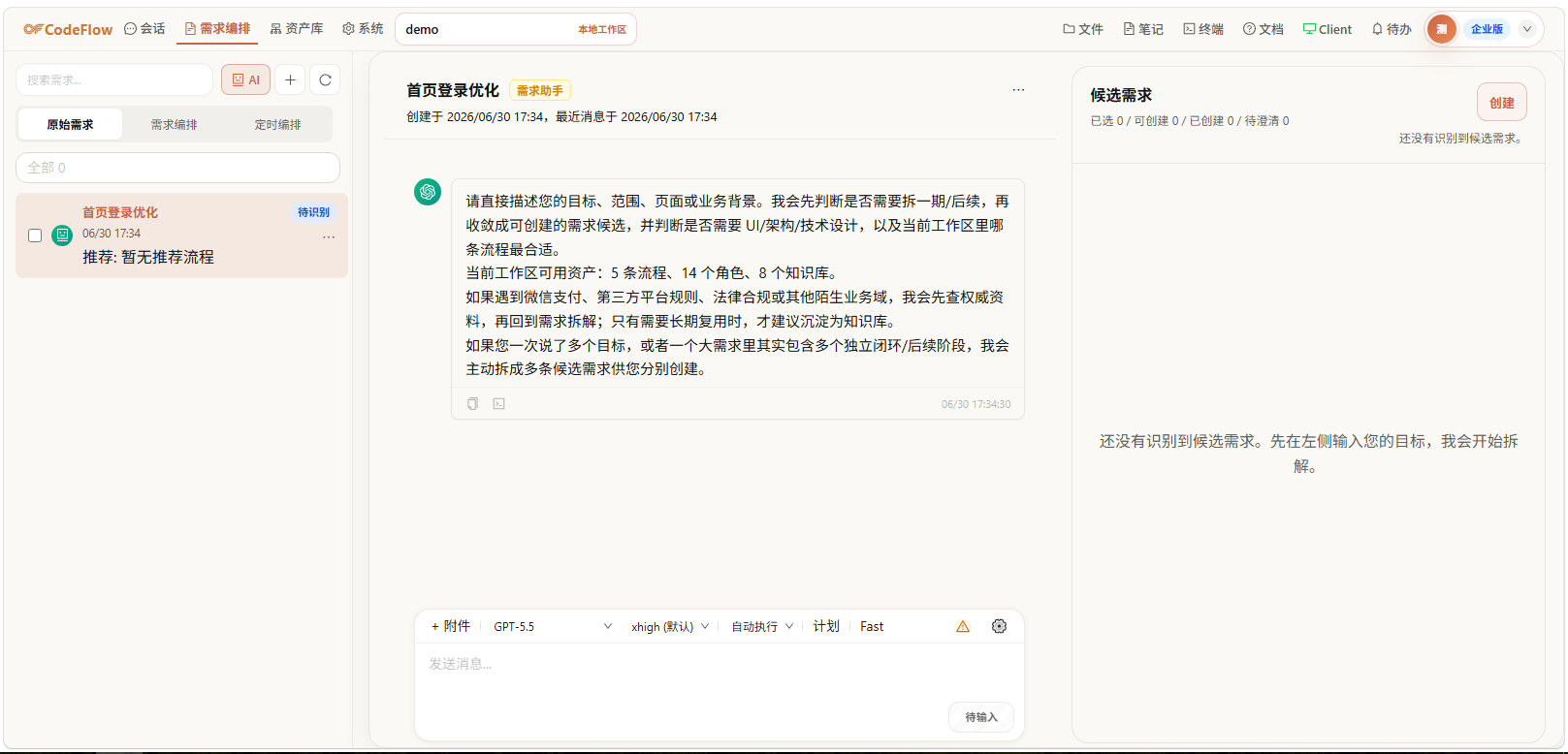Image resolution: width=1568 pixels, height=754 pixels.
Task: Open the more menu on the 首页登录优化 item
Action: (329, 236)
